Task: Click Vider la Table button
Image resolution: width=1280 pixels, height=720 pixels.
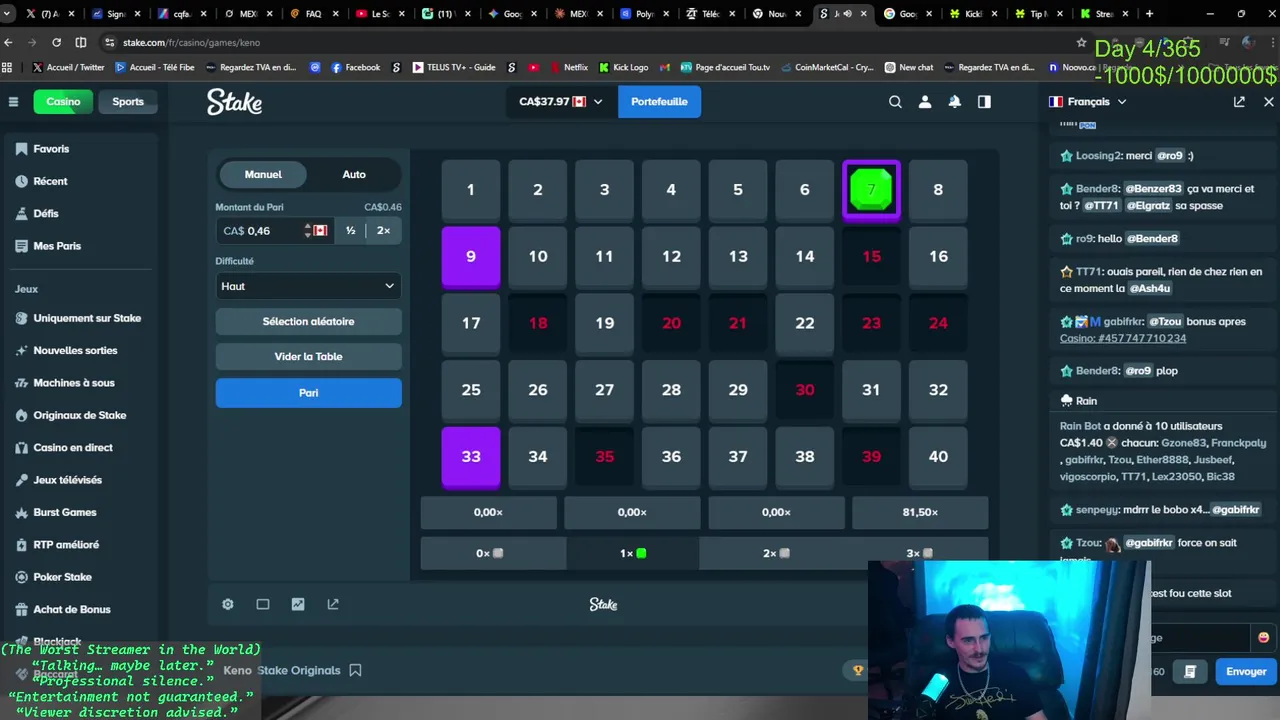Action: point(308,357)
